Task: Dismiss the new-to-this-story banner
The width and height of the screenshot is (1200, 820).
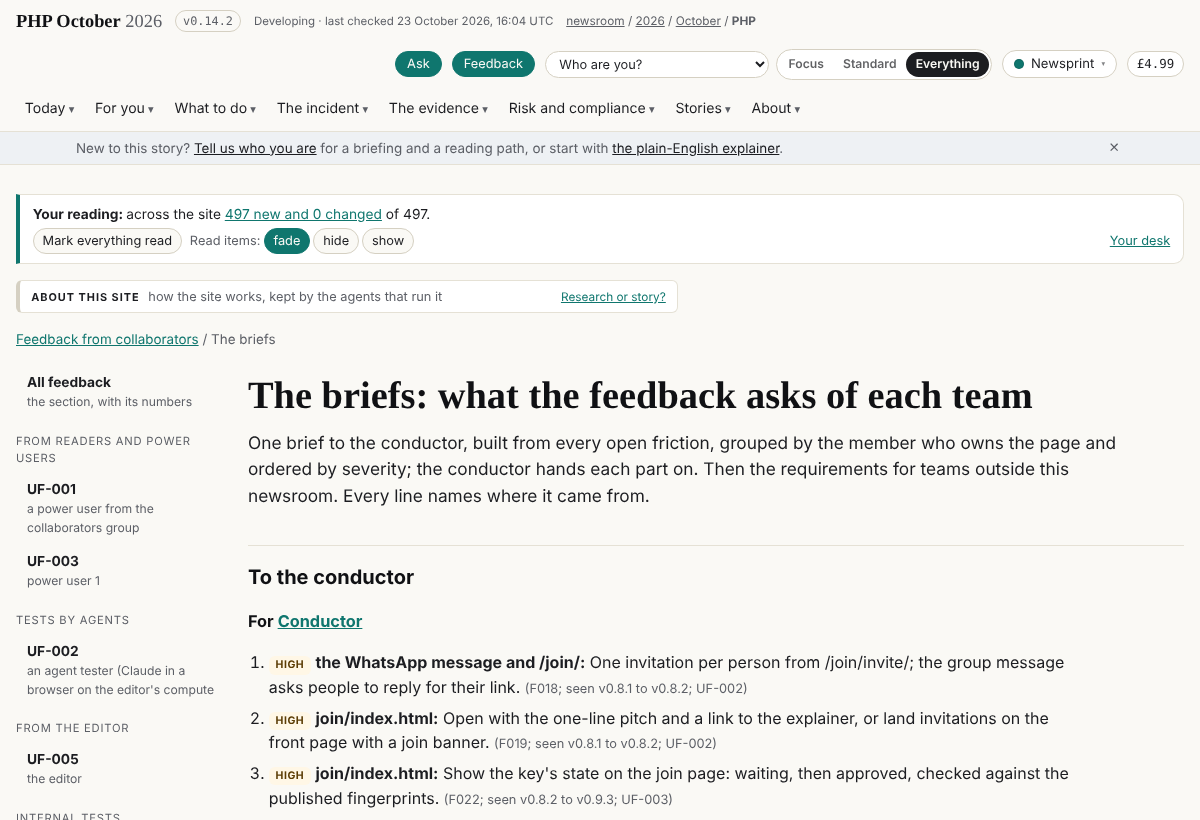Action: click(x=1114, y=147)
